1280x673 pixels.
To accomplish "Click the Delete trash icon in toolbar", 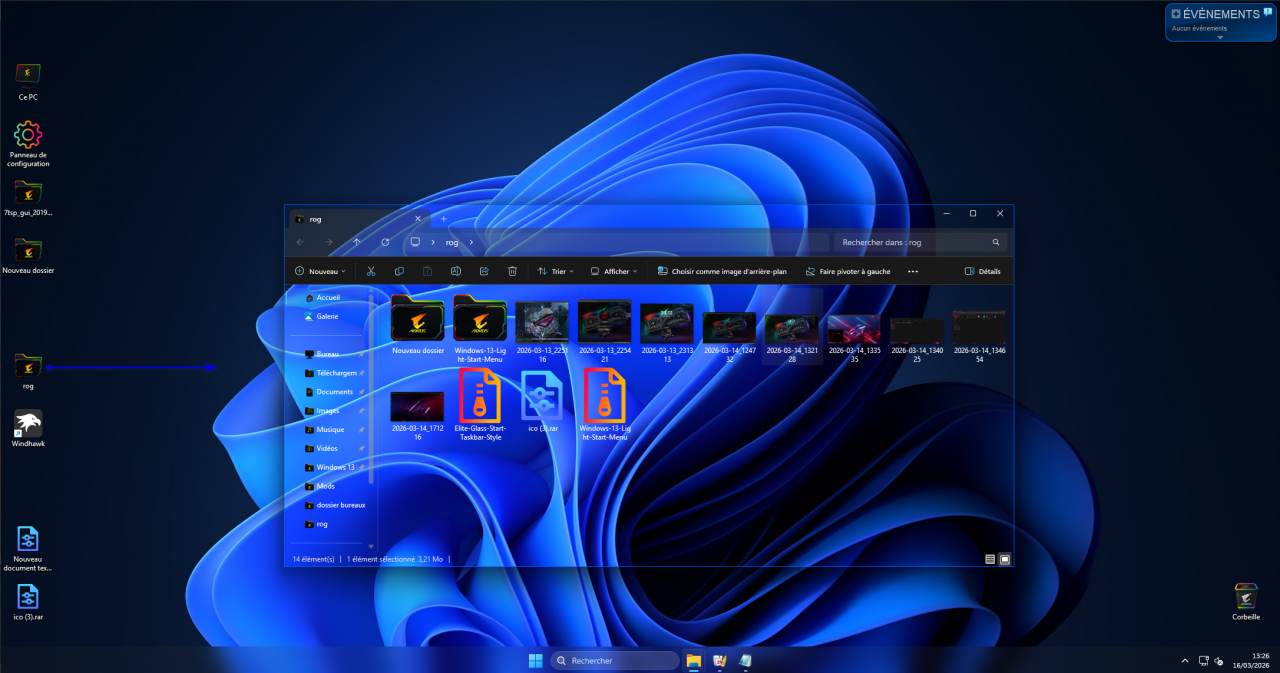I will pos(512,271).
